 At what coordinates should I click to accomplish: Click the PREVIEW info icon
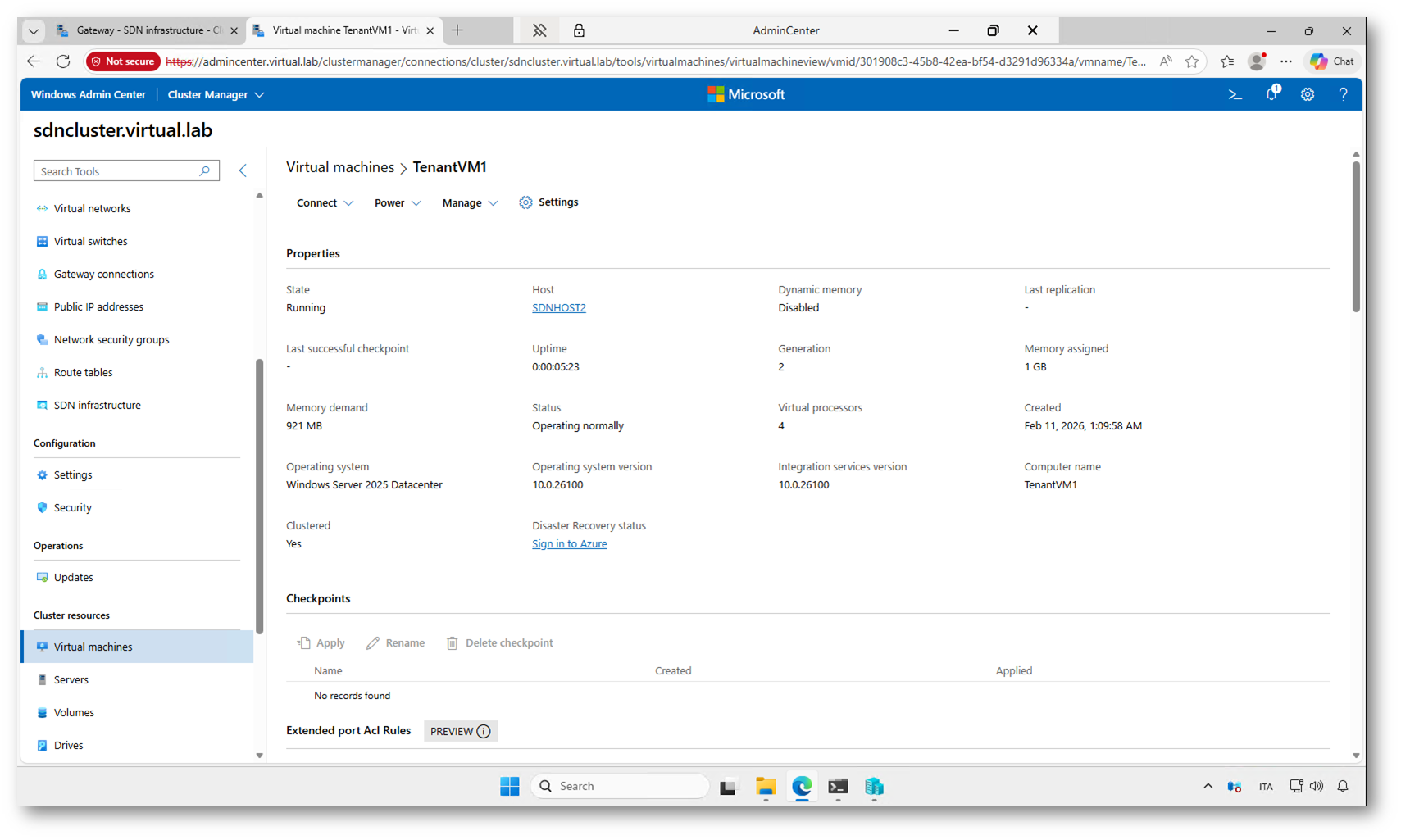click(484, 732)
